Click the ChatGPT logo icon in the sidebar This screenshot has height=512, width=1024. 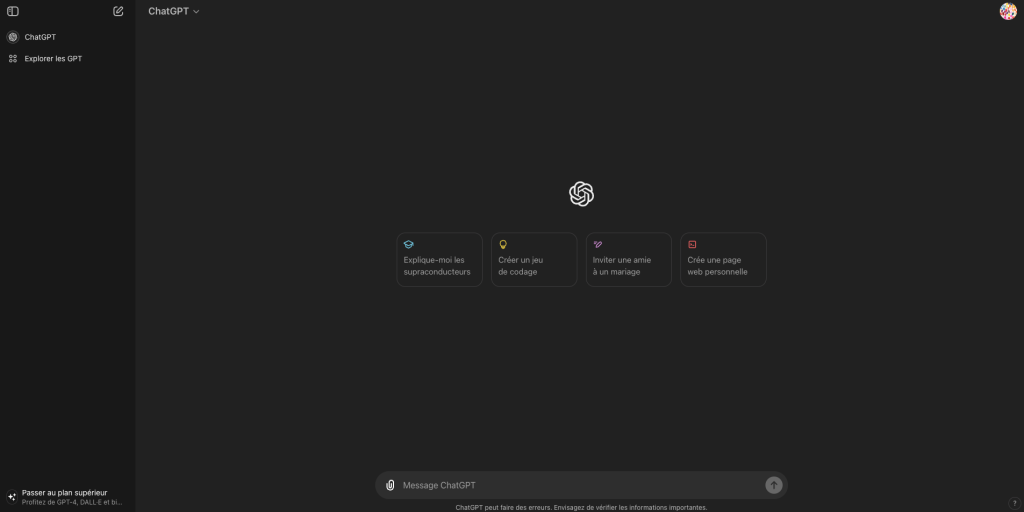(x=13, y=37)
